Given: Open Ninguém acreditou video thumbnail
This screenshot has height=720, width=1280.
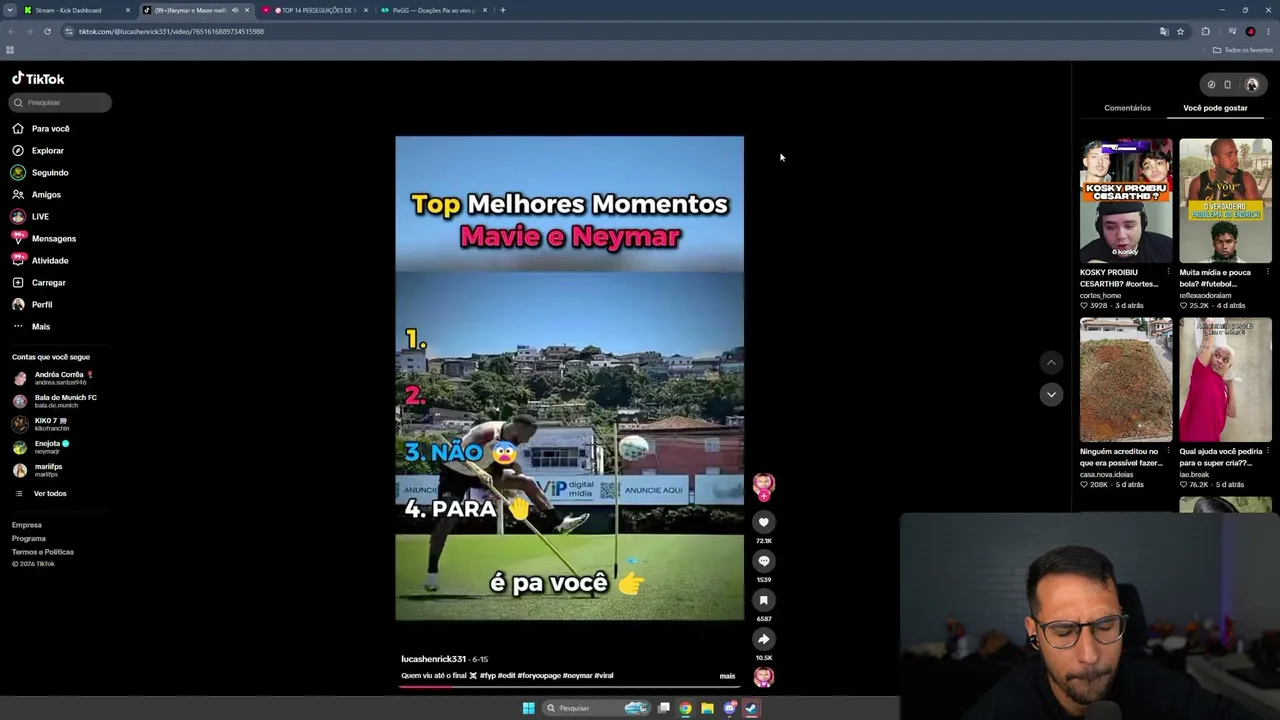Looking at the screenshot, I should coord(1125,379).
